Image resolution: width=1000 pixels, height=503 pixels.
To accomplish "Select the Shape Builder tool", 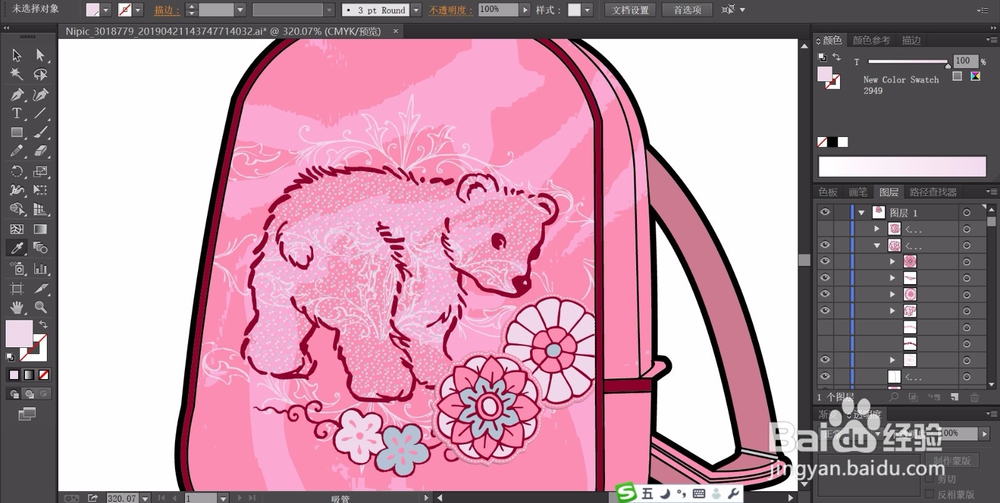I will click(x=17, y=209).
